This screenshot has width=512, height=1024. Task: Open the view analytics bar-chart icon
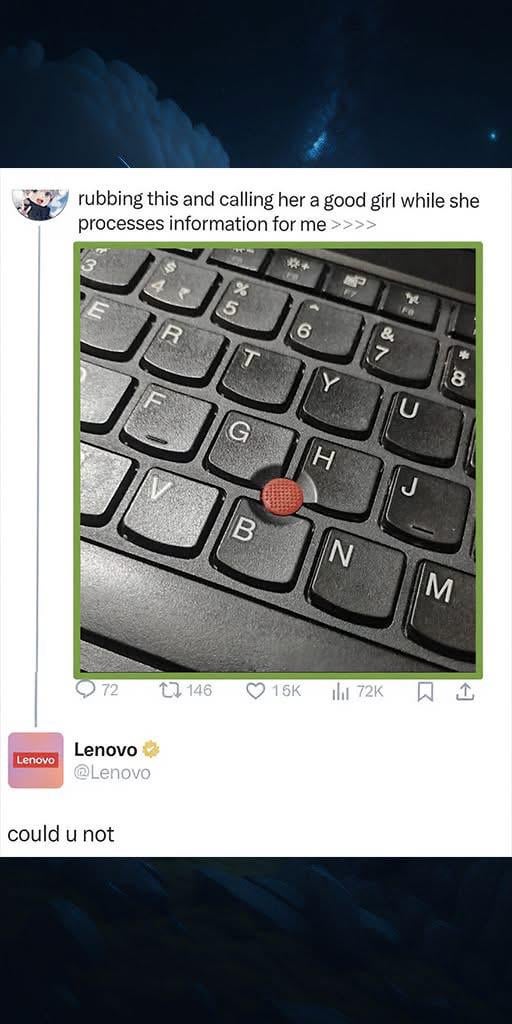341,692
